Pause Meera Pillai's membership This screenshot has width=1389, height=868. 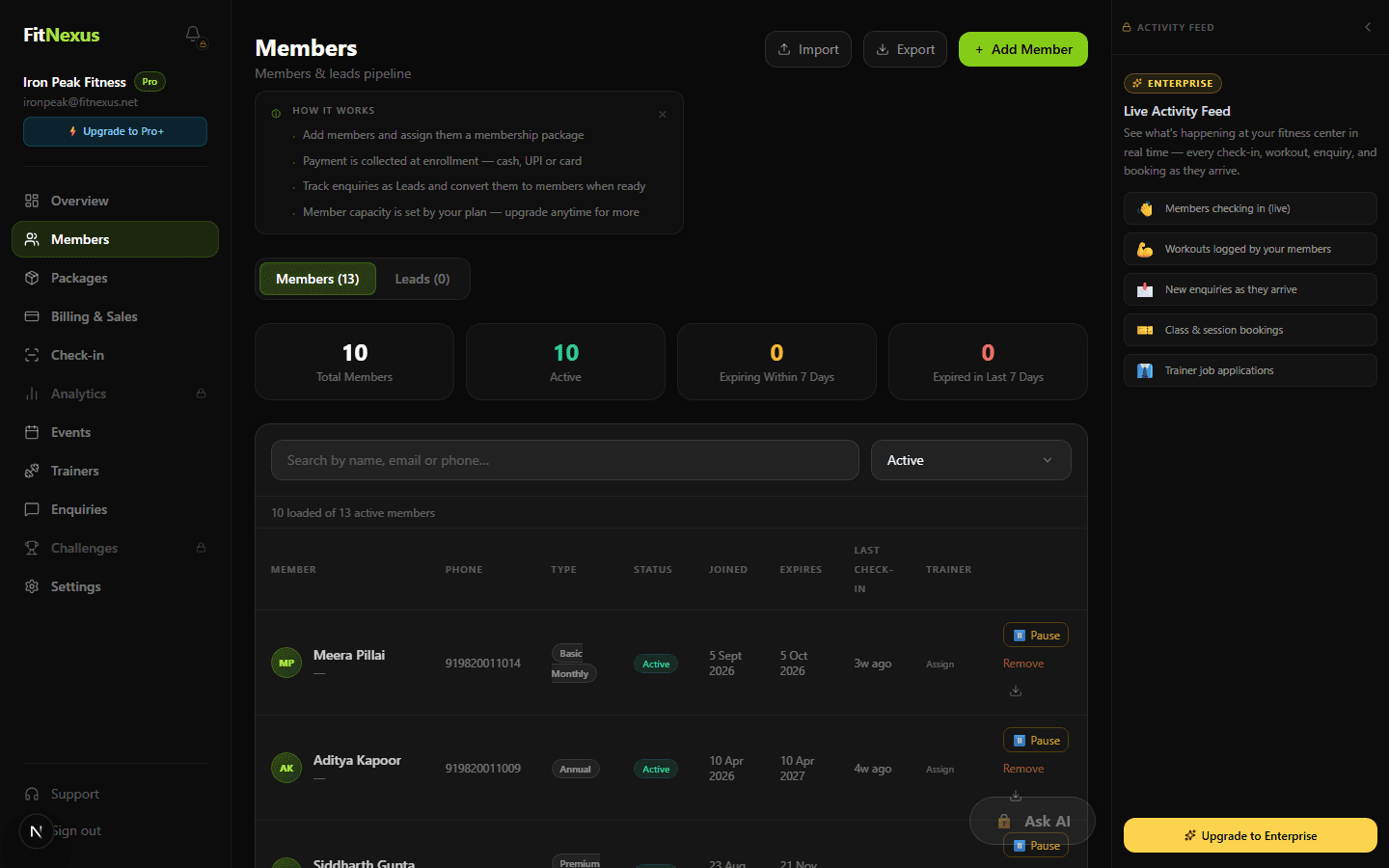[1036, 635]
